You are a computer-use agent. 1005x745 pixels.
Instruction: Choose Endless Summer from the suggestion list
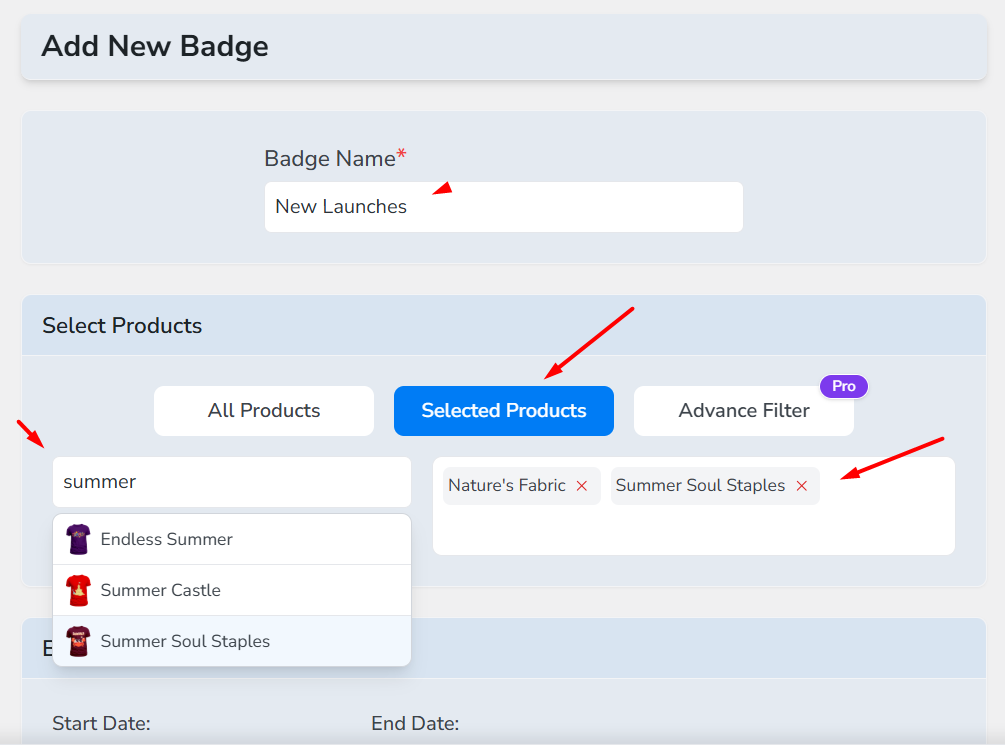(x=166, y=539)
